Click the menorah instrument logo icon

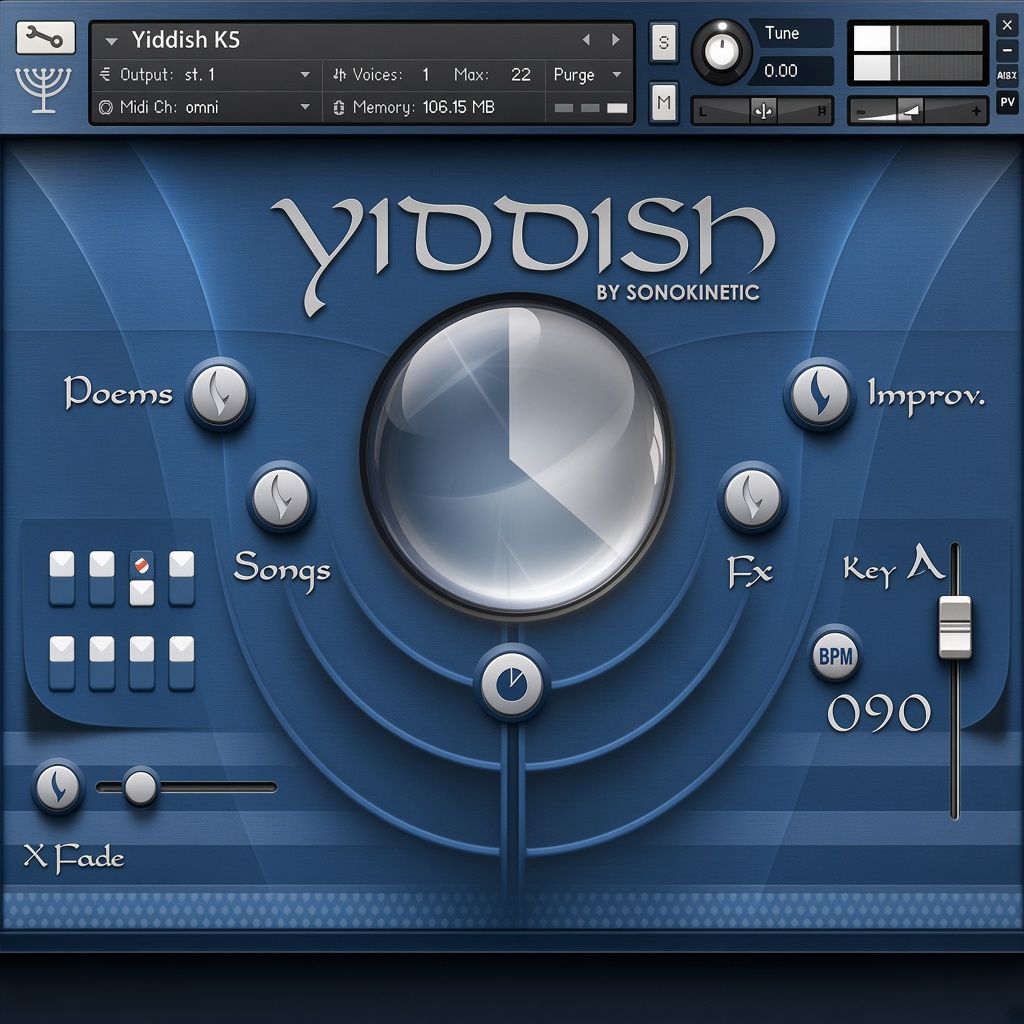click(x=44, y=90)
